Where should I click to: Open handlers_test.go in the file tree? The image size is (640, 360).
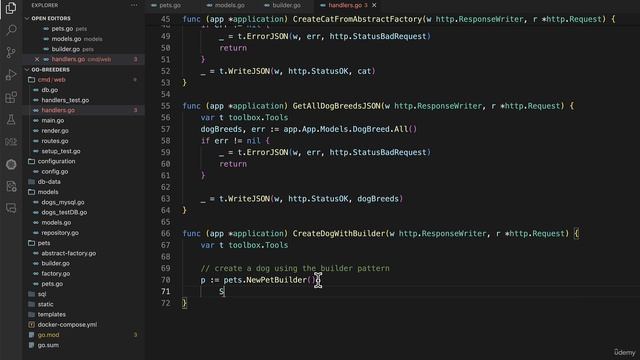pyautogui.click(x=65, y=100)
